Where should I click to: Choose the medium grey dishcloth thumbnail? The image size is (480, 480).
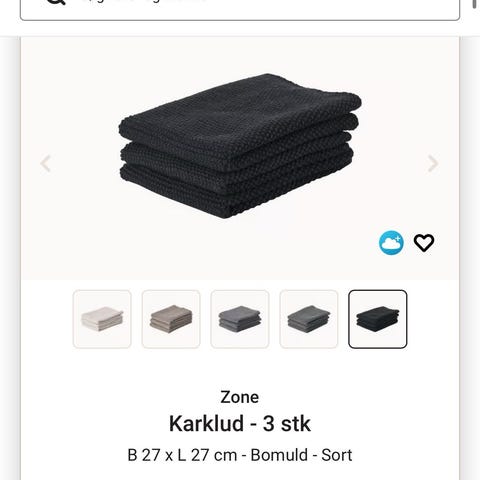click(240, 319)
